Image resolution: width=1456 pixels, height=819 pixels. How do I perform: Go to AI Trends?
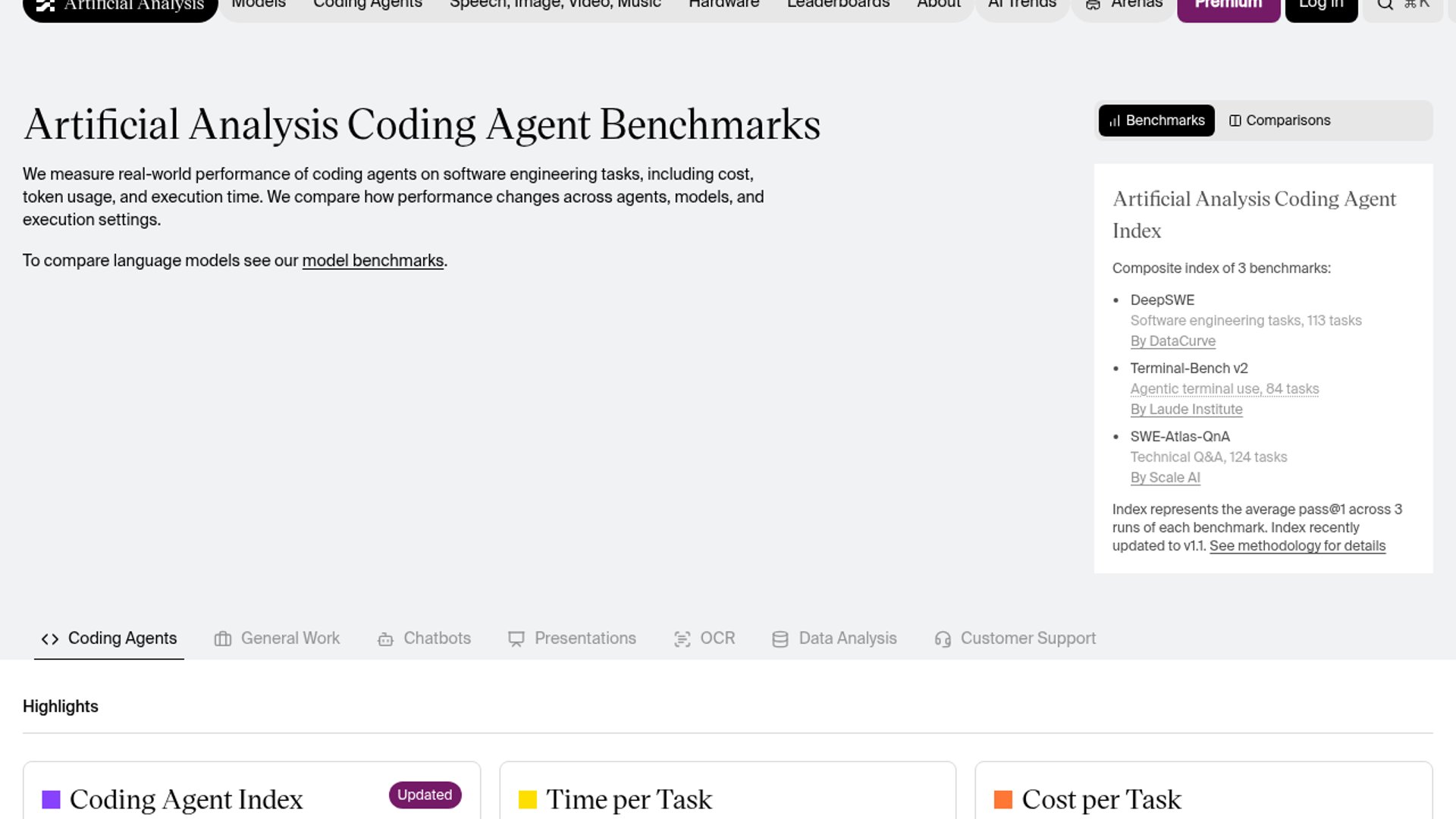[1021, 6]
